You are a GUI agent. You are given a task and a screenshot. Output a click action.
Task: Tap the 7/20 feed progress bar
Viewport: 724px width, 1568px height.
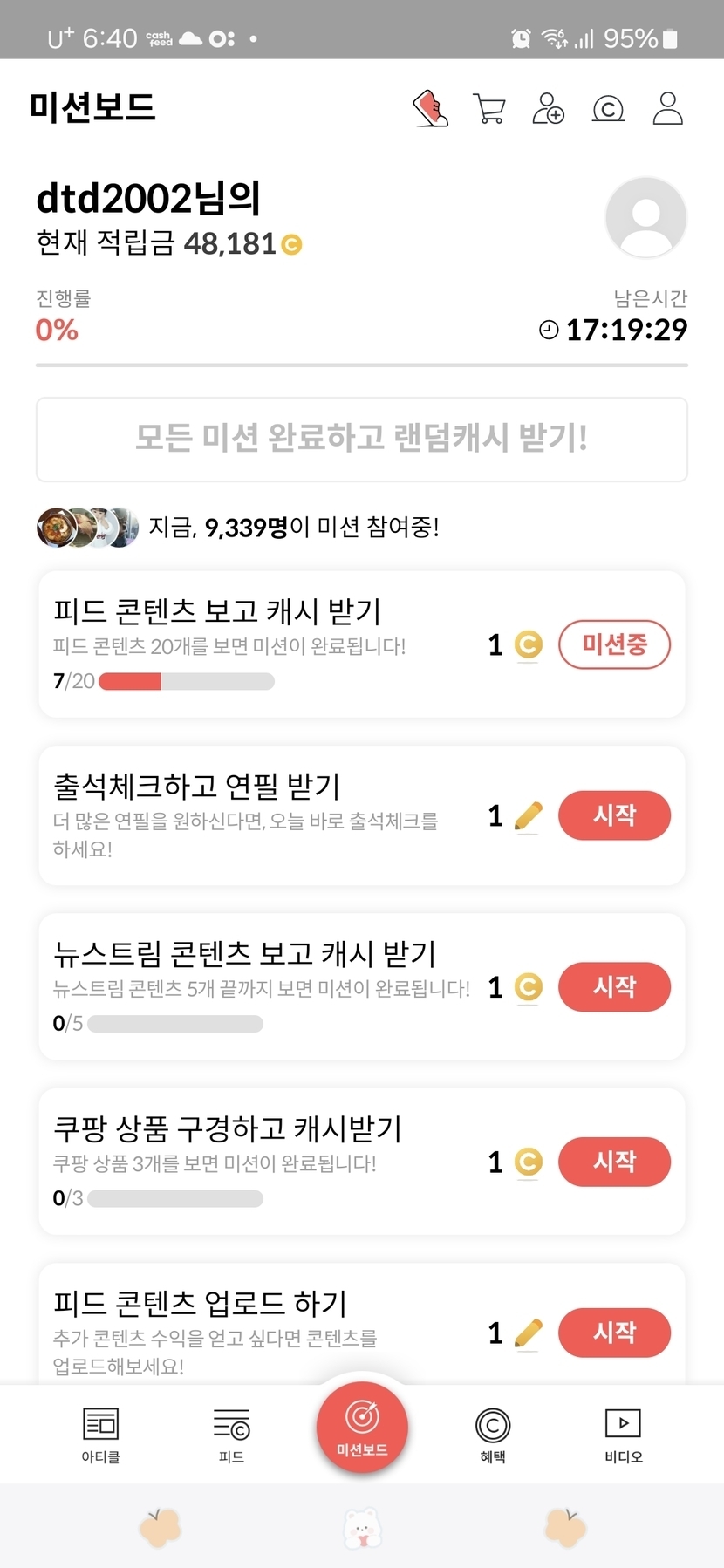point(186,681)
